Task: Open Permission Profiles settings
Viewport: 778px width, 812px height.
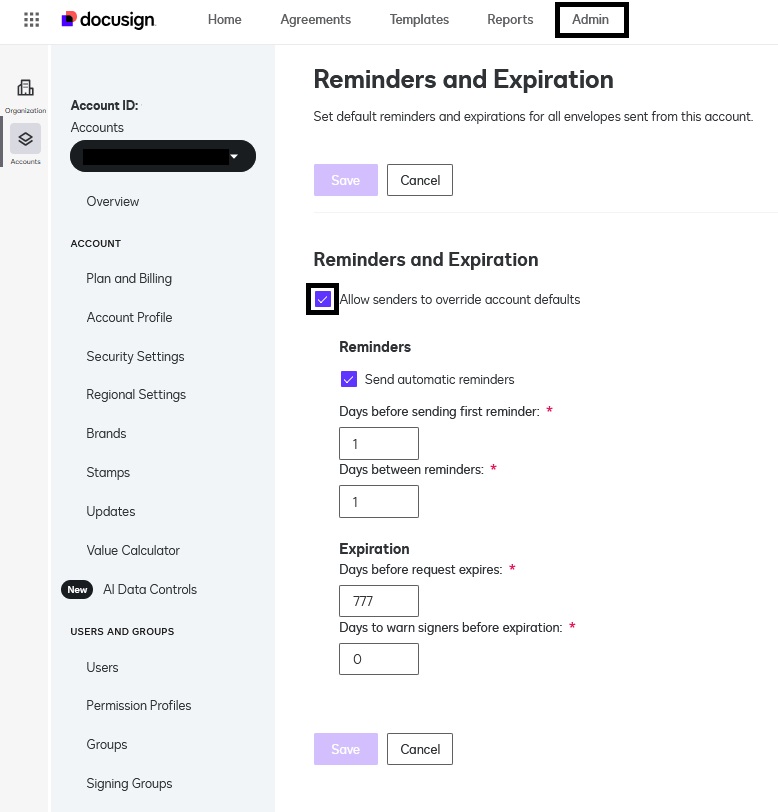Action: (x=138, y=705)
